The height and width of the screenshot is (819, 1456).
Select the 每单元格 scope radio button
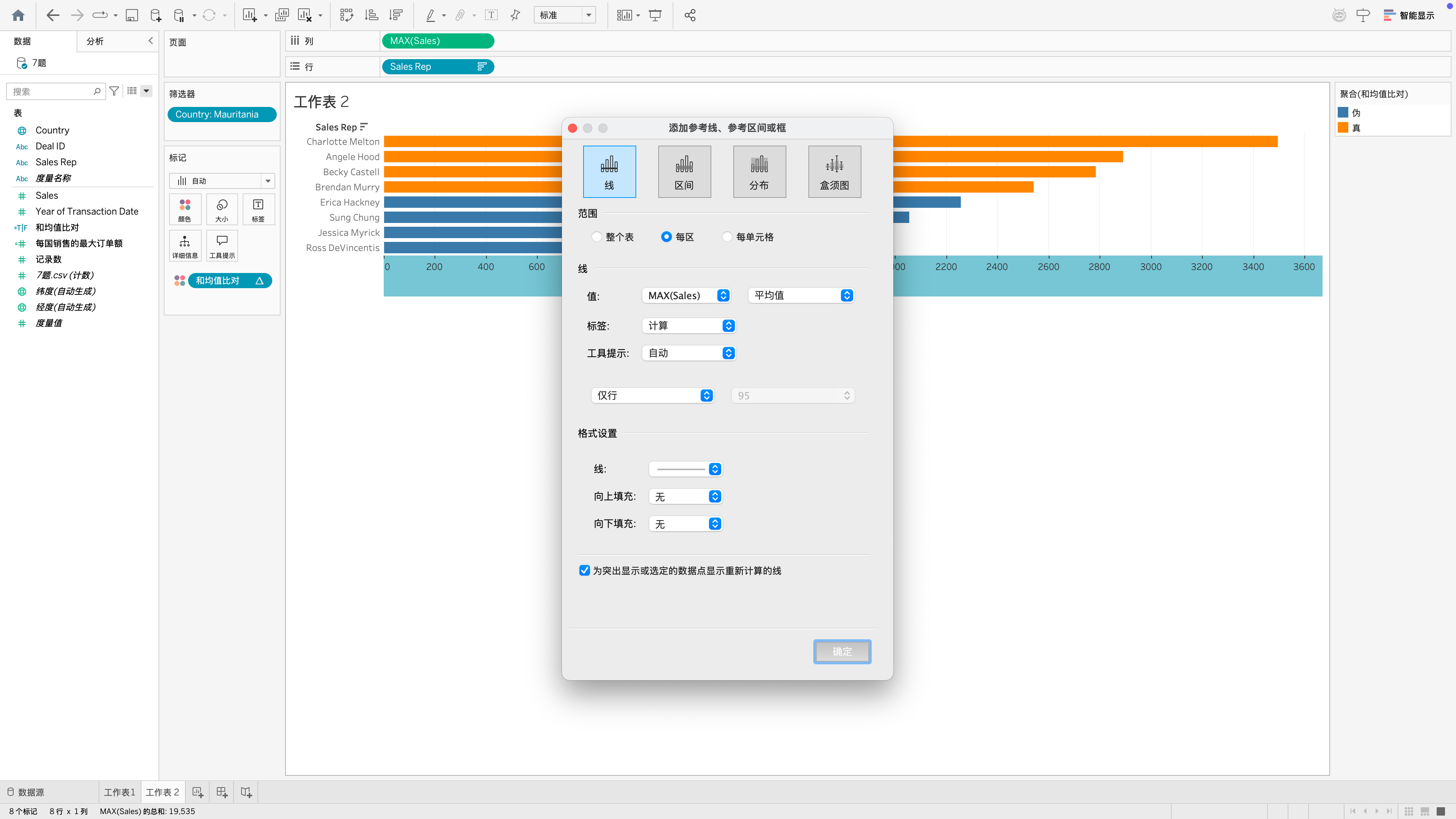(x=727, y=237)
